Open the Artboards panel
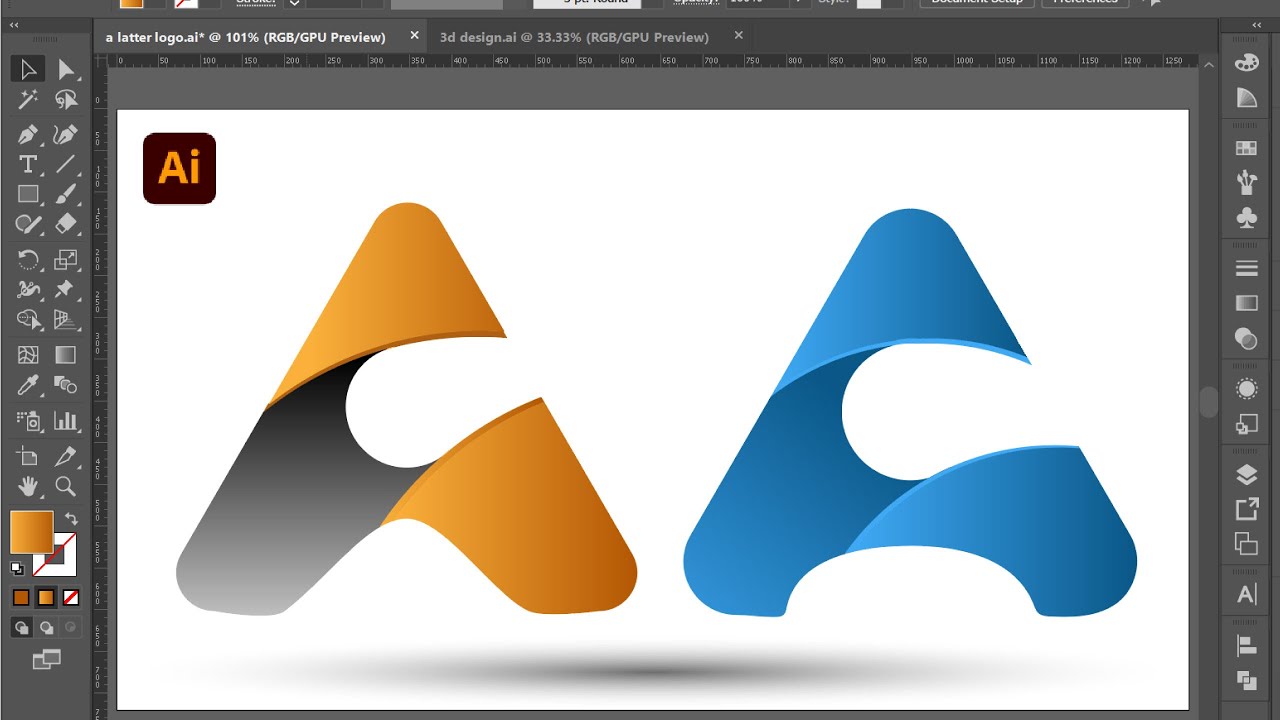Screen dimensions: 1280x720 (x=1247, y=544)
